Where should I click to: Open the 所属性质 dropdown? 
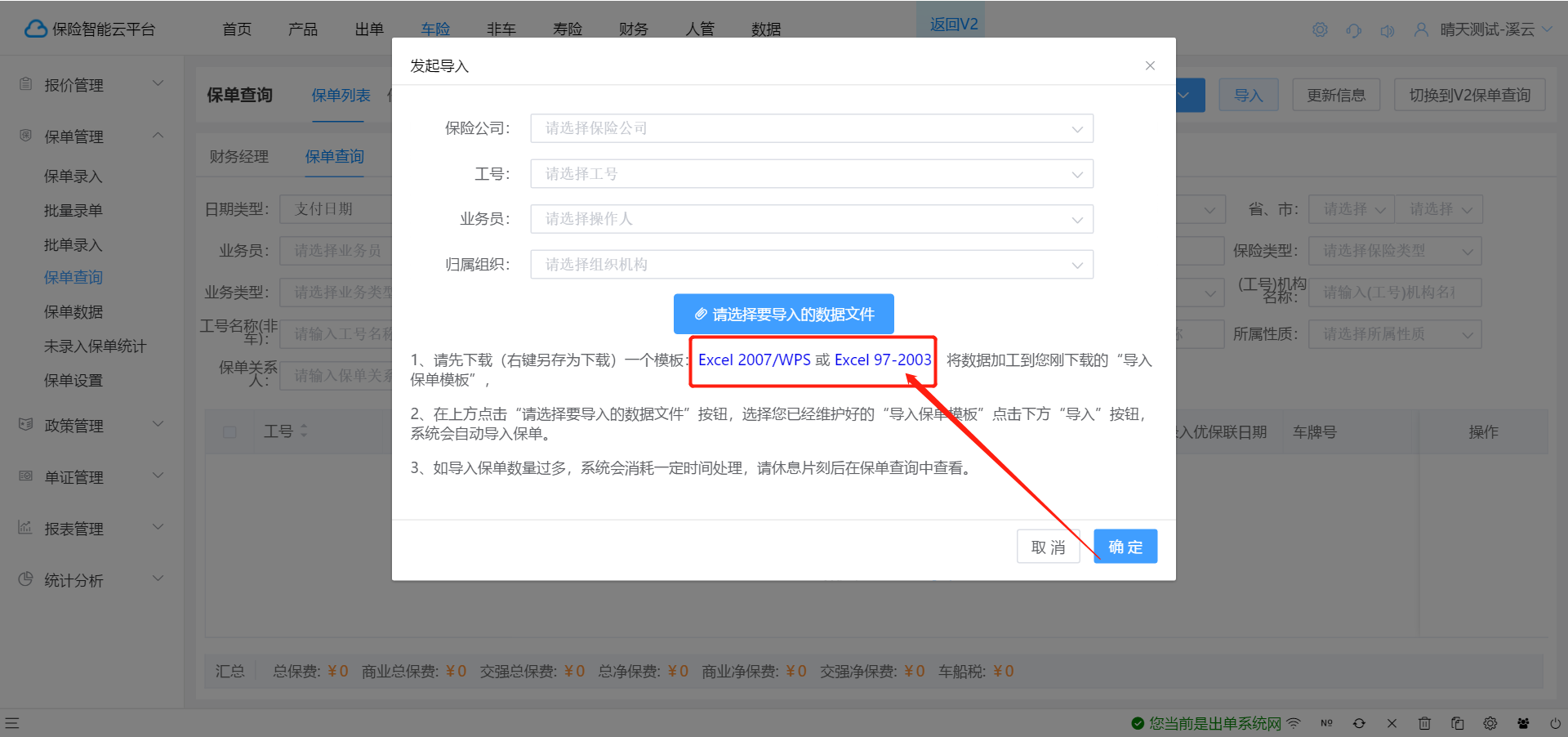1395,334
